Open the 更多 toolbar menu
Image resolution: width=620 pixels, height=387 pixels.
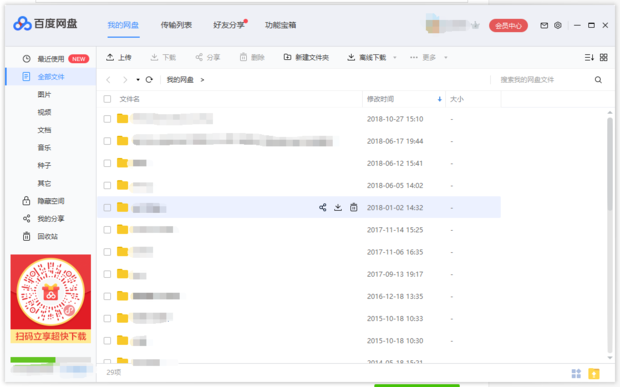tap(423, 58)
